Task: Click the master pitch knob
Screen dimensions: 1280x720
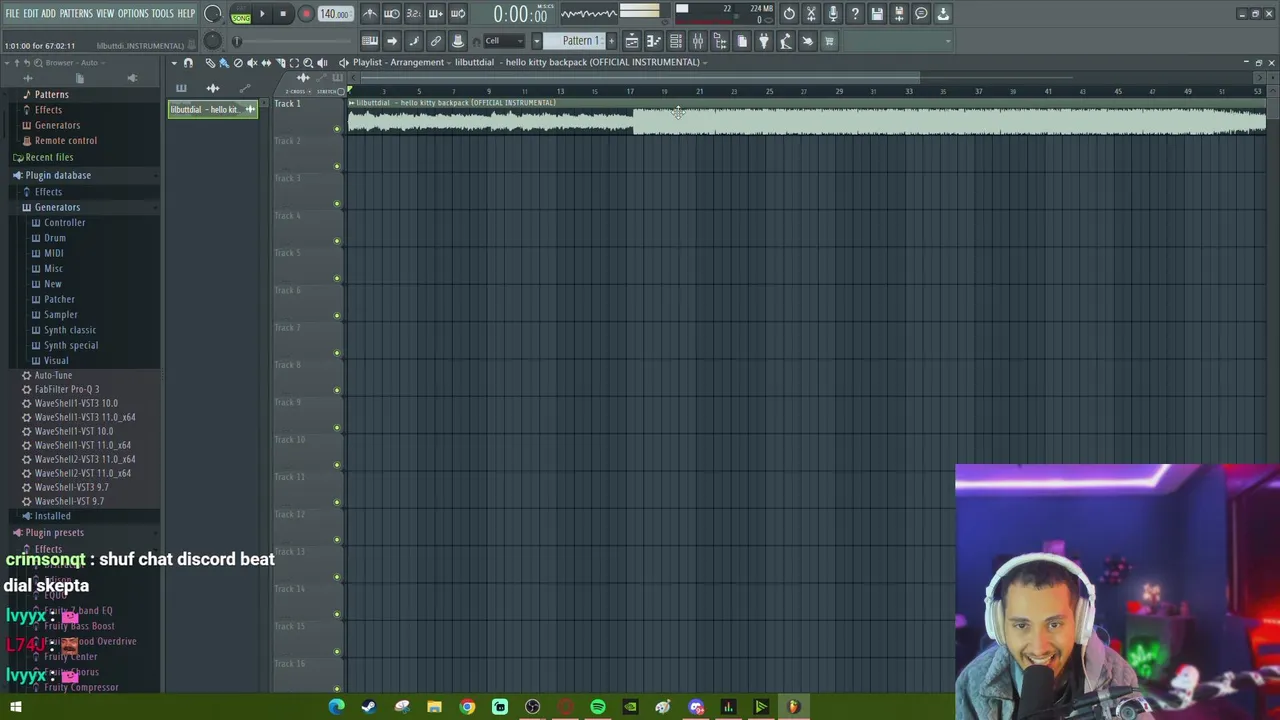Action: tap(213, 41)
